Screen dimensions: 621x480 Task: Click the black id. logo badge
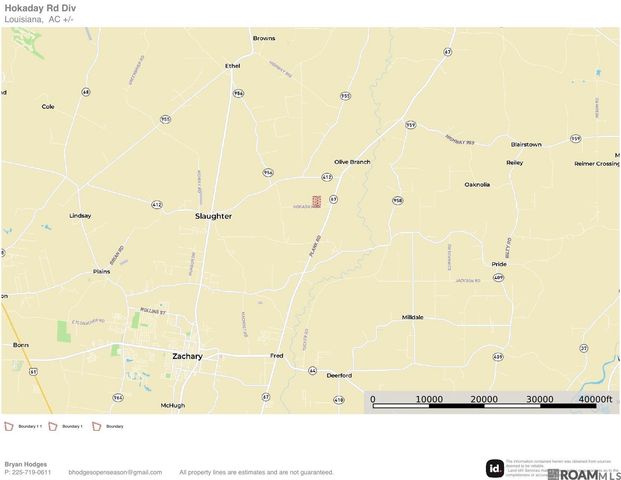coord(495,469)
